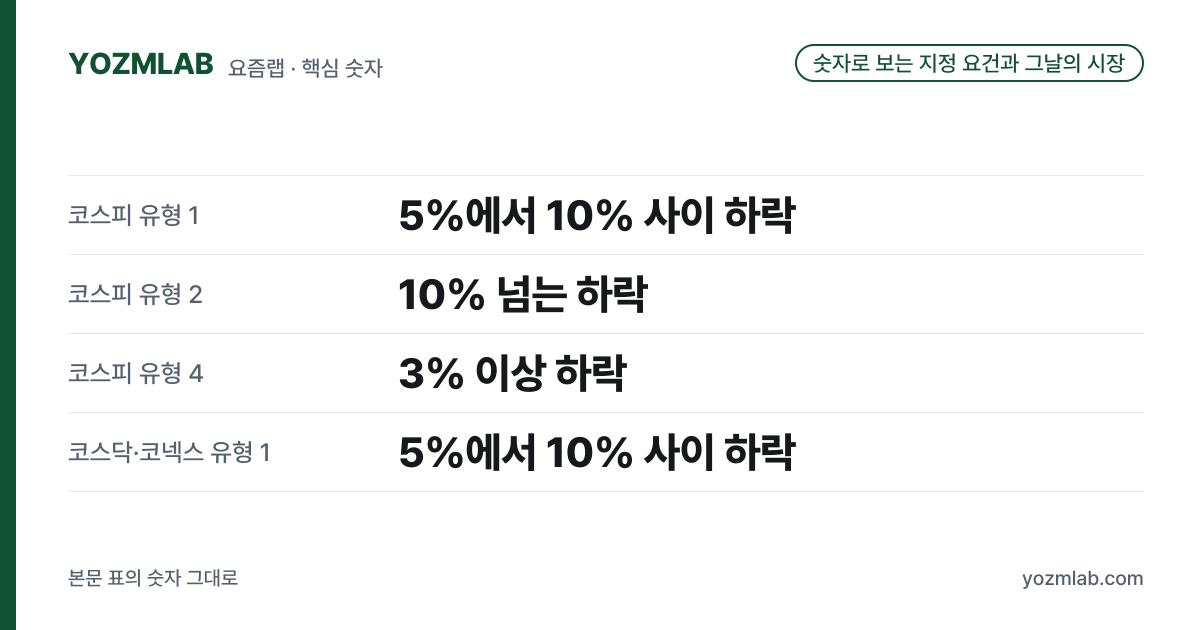Open the yozmlab.com footer link
The image size is (1200, 630).
click(1082, 579)
